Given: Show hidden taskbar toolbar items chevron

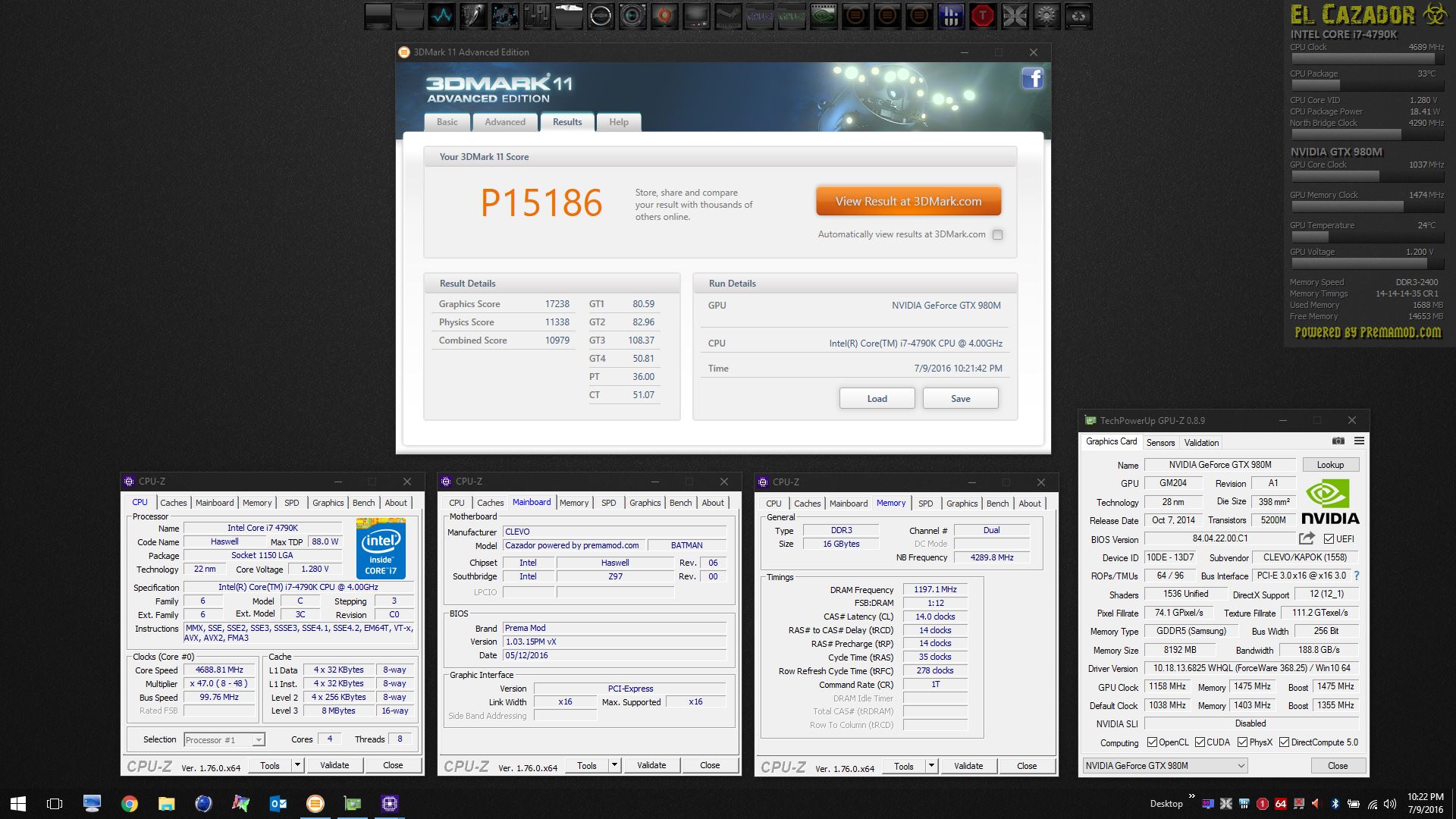Looking at the screenshot, I should point(1191,796).
